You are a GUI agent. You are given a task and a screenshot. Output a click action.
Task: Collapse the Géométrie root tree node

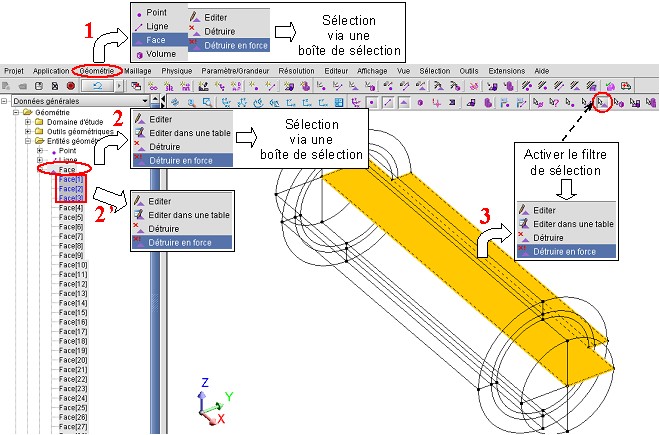point(16,113)
